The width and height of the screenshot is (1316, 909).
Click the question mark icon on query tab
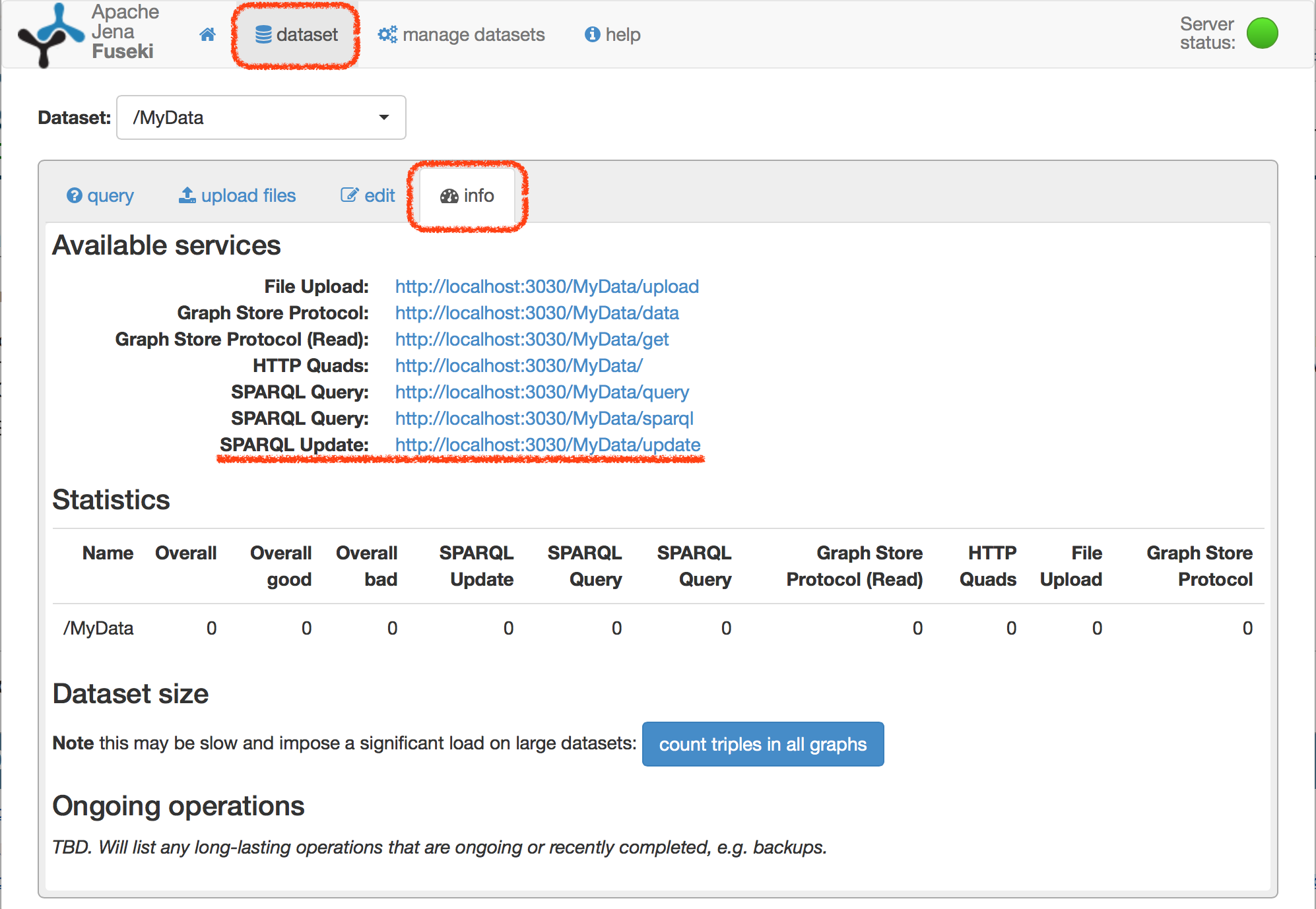coord(75,195)
